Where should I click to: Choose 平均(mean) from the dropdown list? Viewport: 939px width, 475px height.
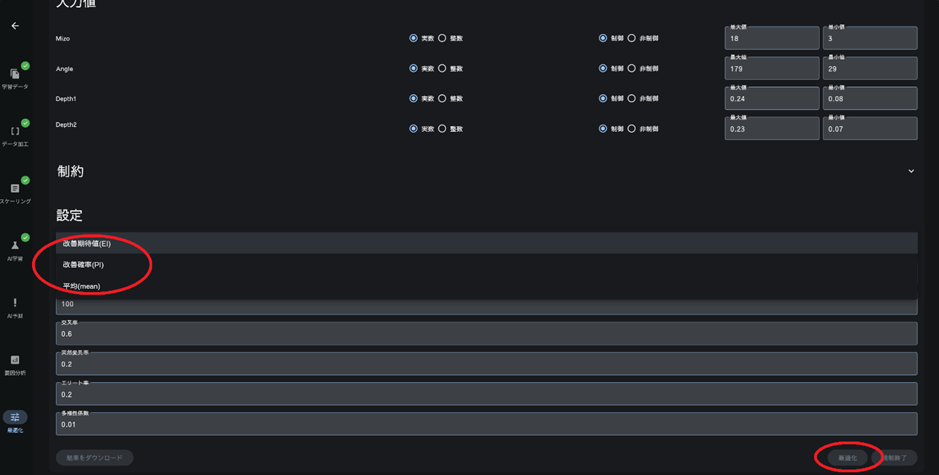(82, 286)
